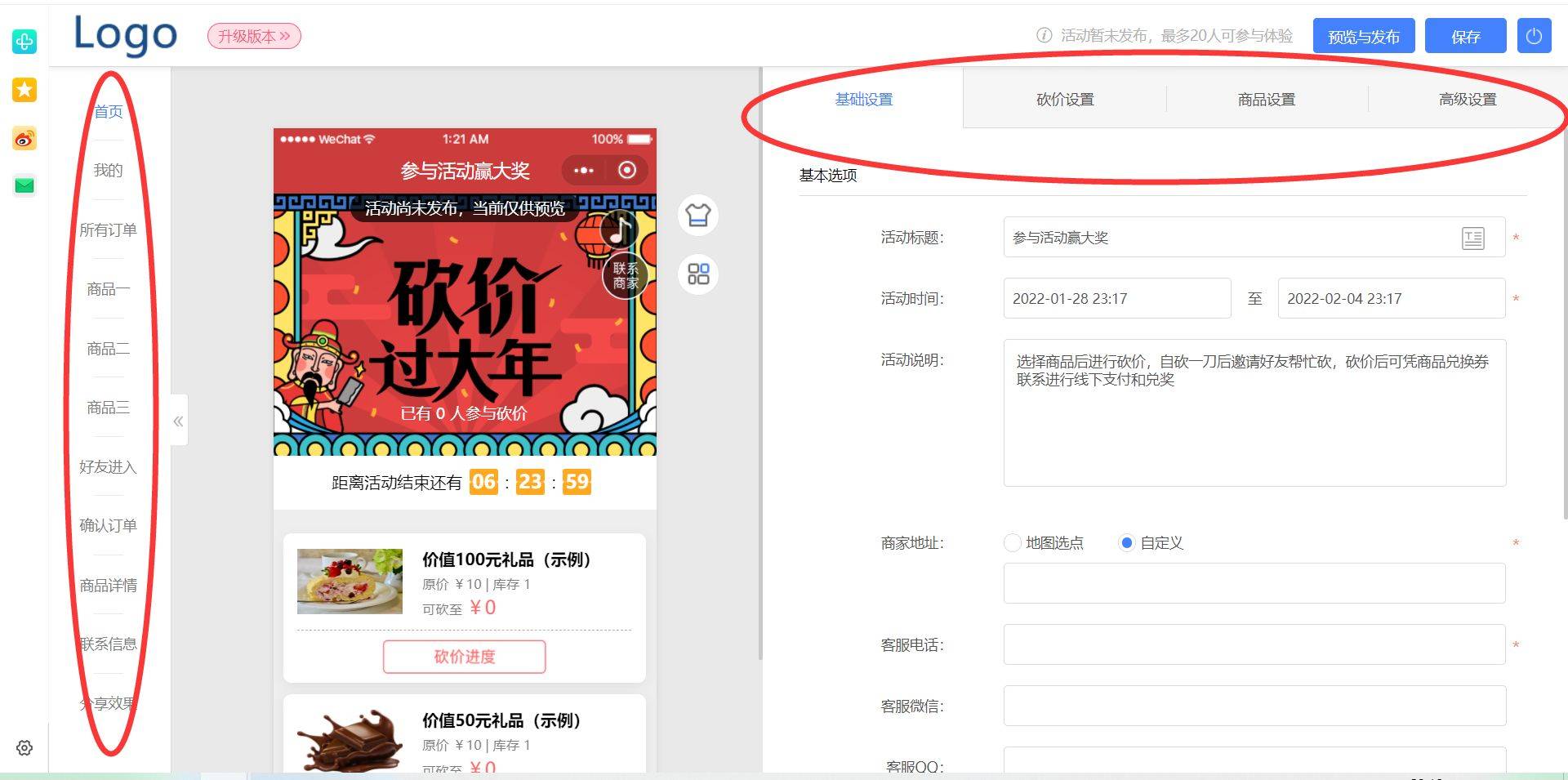
Task: Open the 商品详情 page in sidebar
Action: (108, 585)
